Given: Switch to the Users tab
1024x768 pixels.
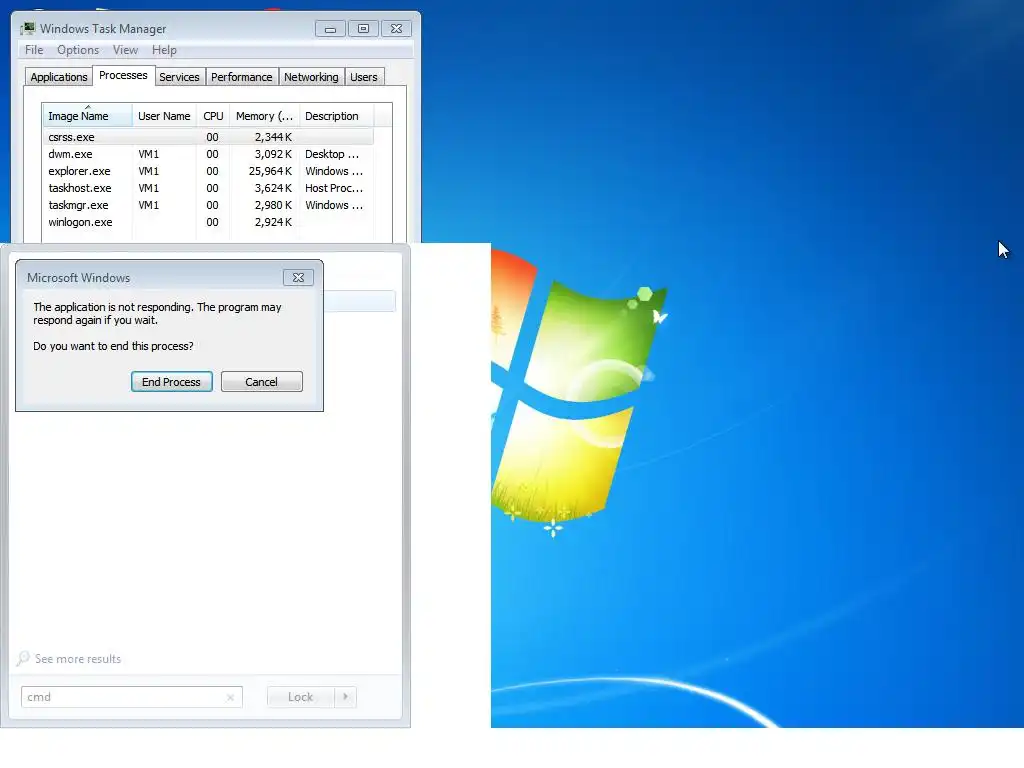Looking at the screenshot, I should point(364,77).
